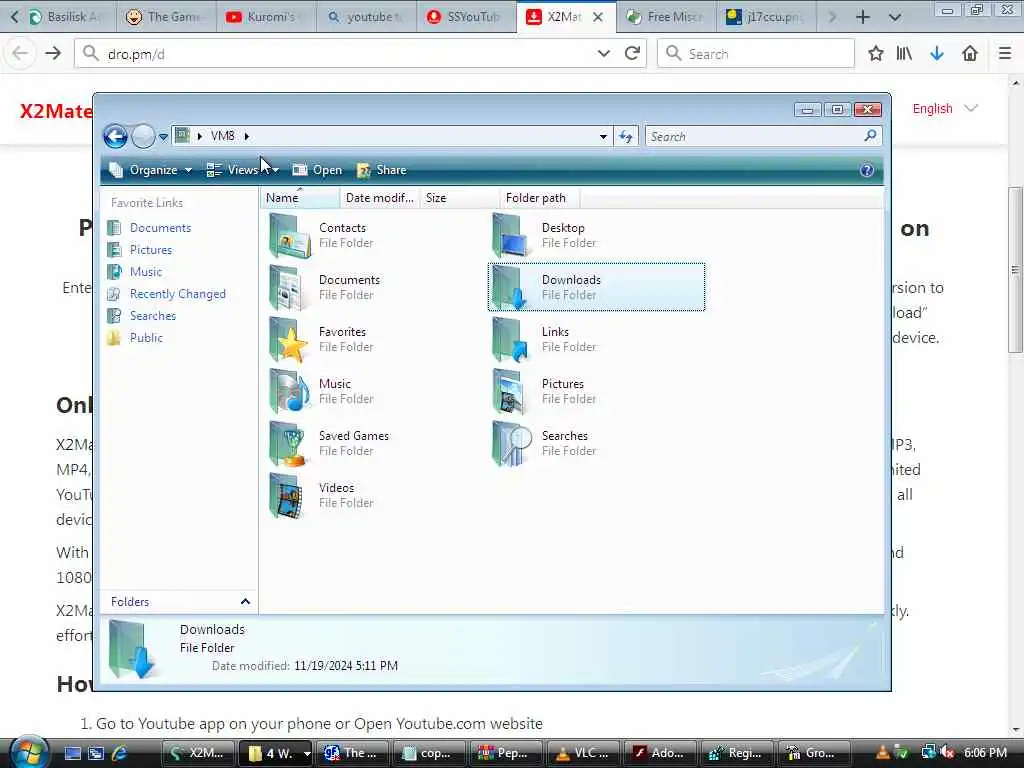Open Music in Favorite Links
Screen dimensions: 1024x768
coord(146,272)
